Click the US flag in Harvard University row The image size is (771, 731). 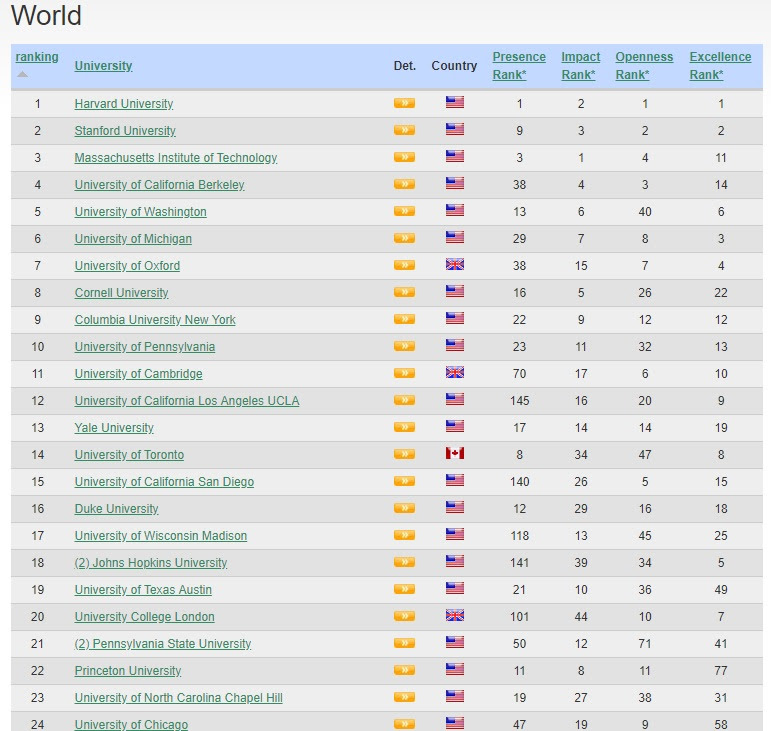(455, 102)
